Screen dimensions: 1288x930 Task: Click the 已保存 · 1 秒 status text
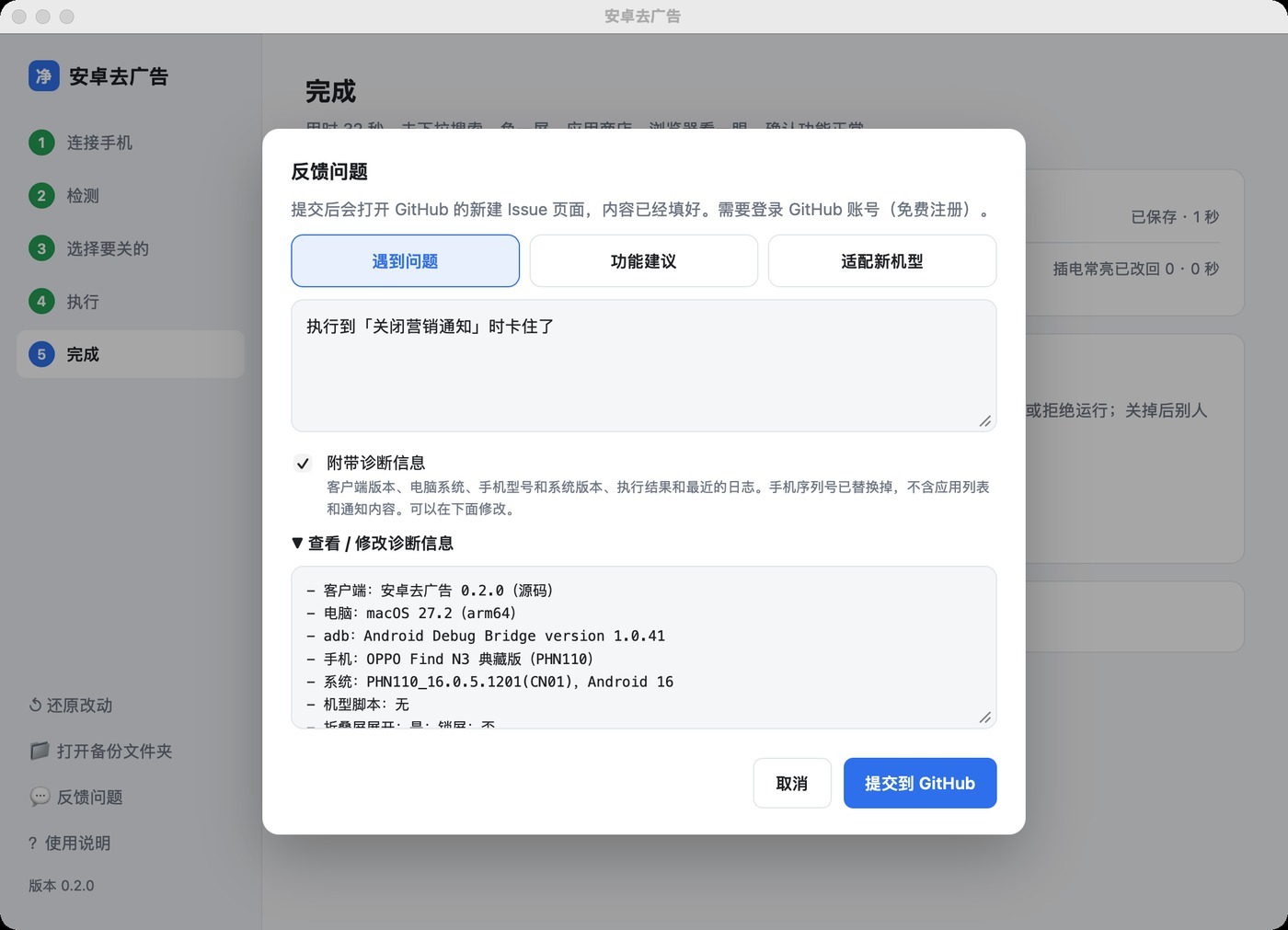pos(1175,217)
